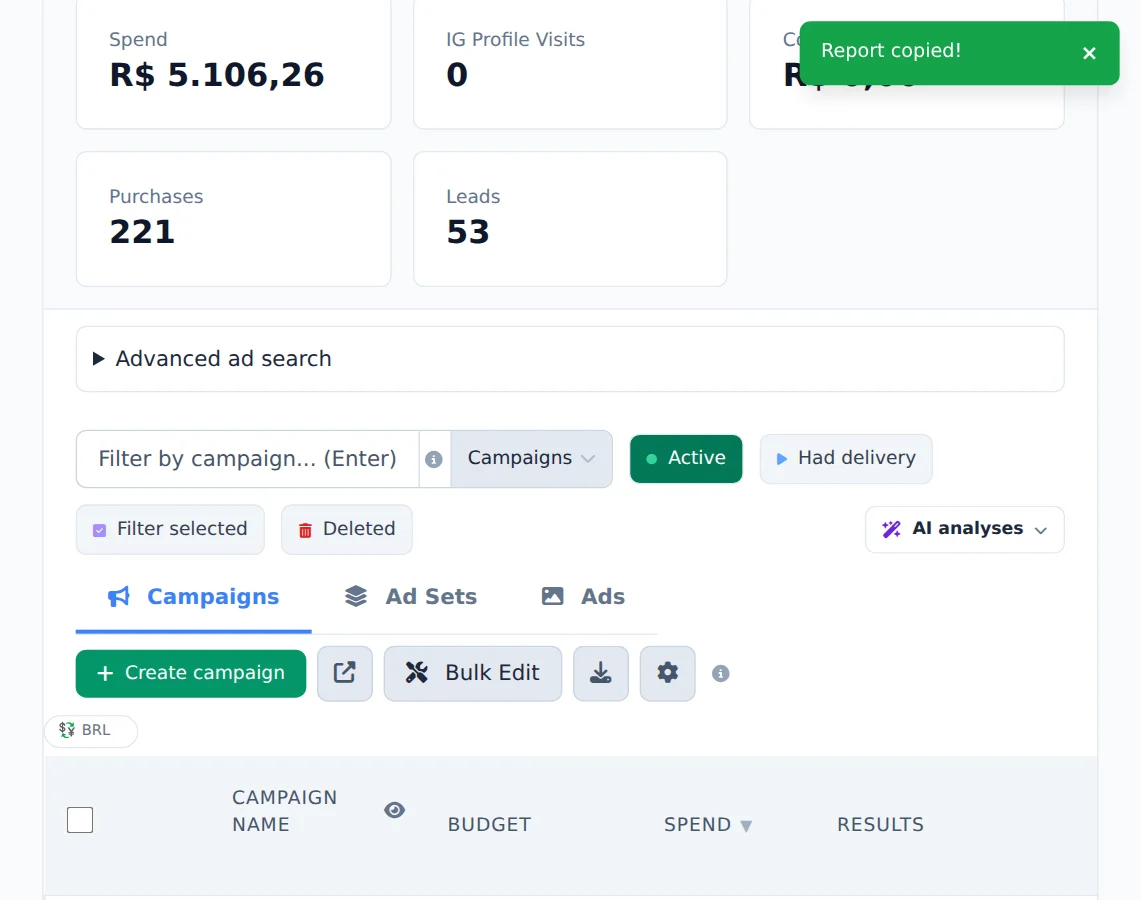
Task: Switch to the Ad Sets tab
Action: (410, 597)
